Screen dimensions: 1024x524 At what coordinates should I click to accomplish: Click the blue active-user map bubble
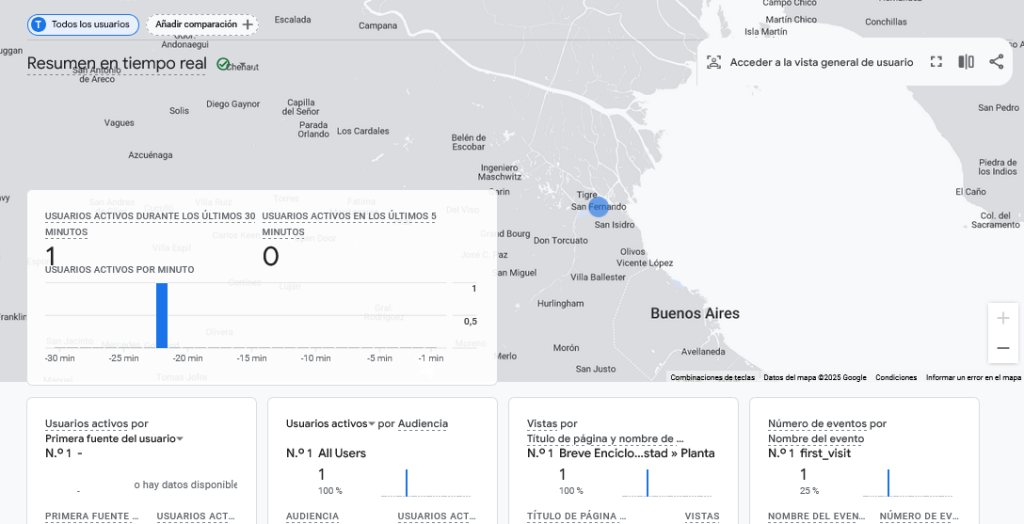[x=598, y=207]
